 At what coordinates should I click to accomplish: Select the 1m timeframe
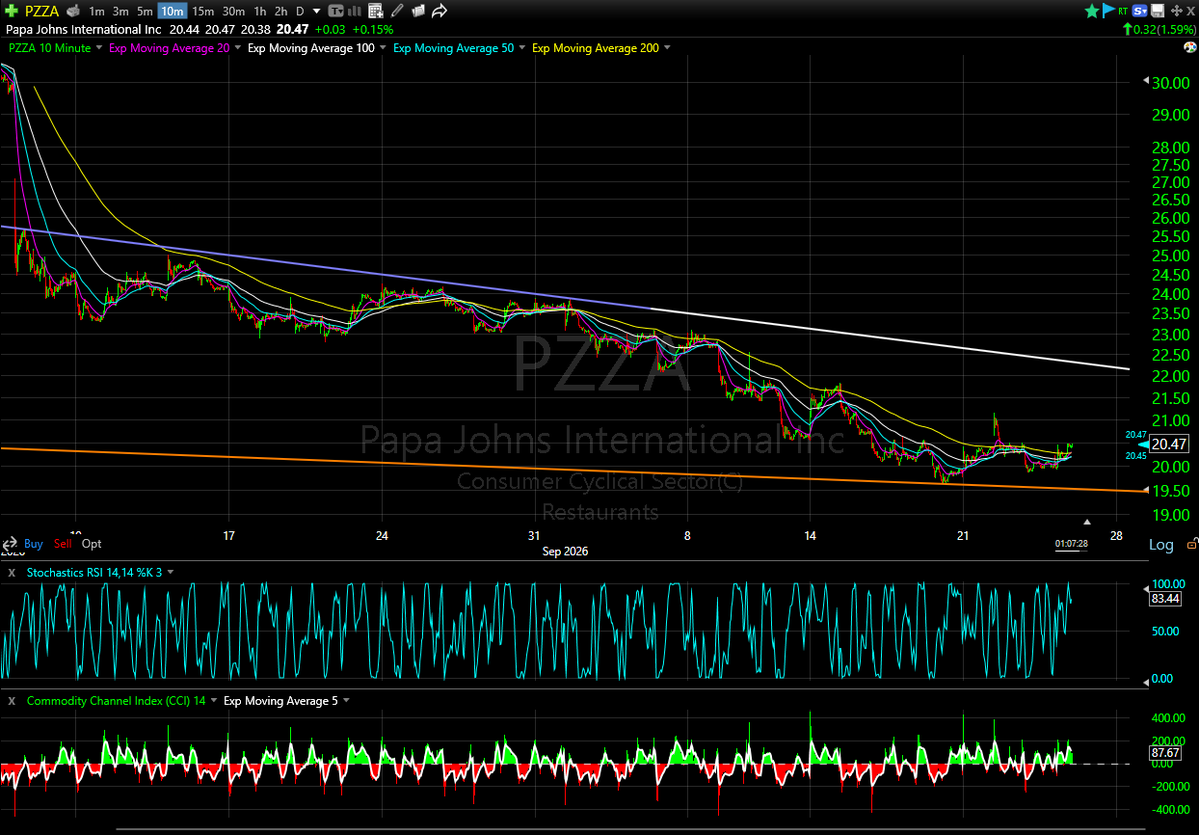click(x=96, y=11)
